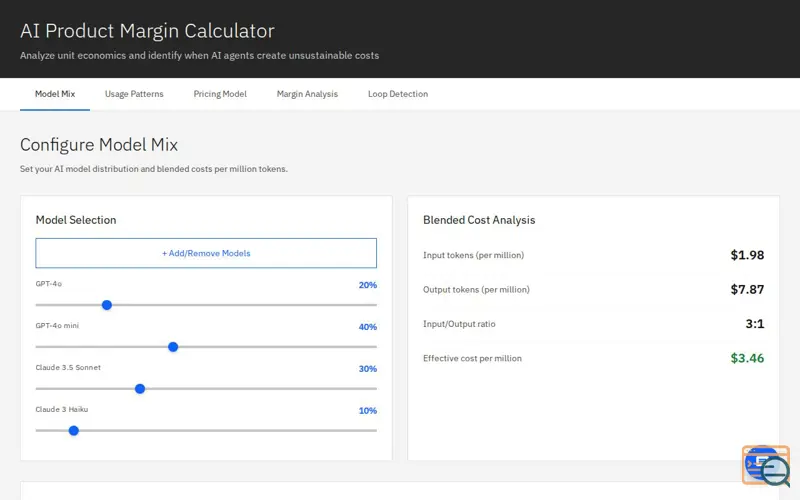Click the Claude 3 Haiku 10% value

[x=367, y=411]
